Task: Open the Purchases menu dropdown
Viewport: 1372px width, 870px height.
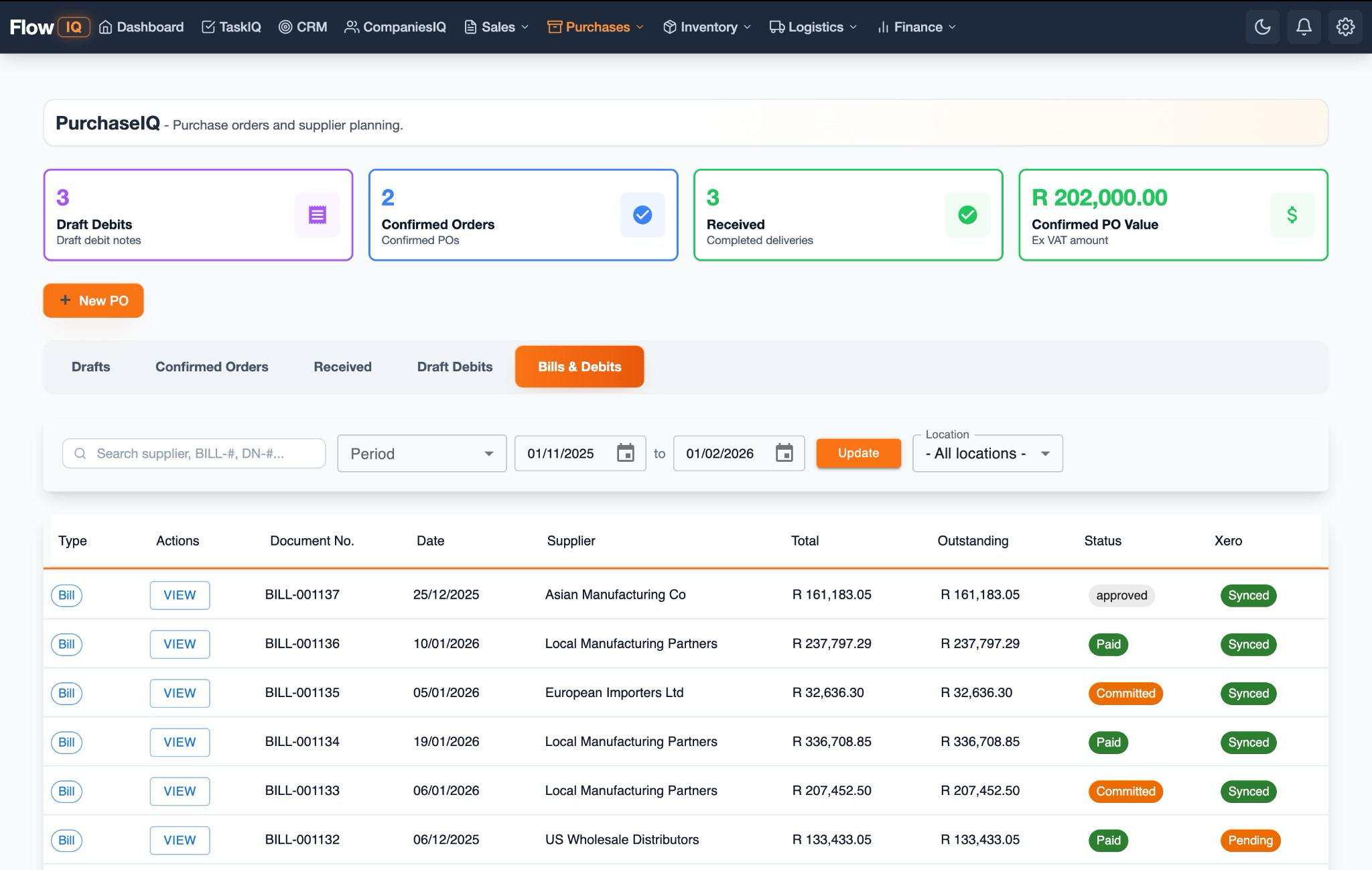Action: [594, 27]
